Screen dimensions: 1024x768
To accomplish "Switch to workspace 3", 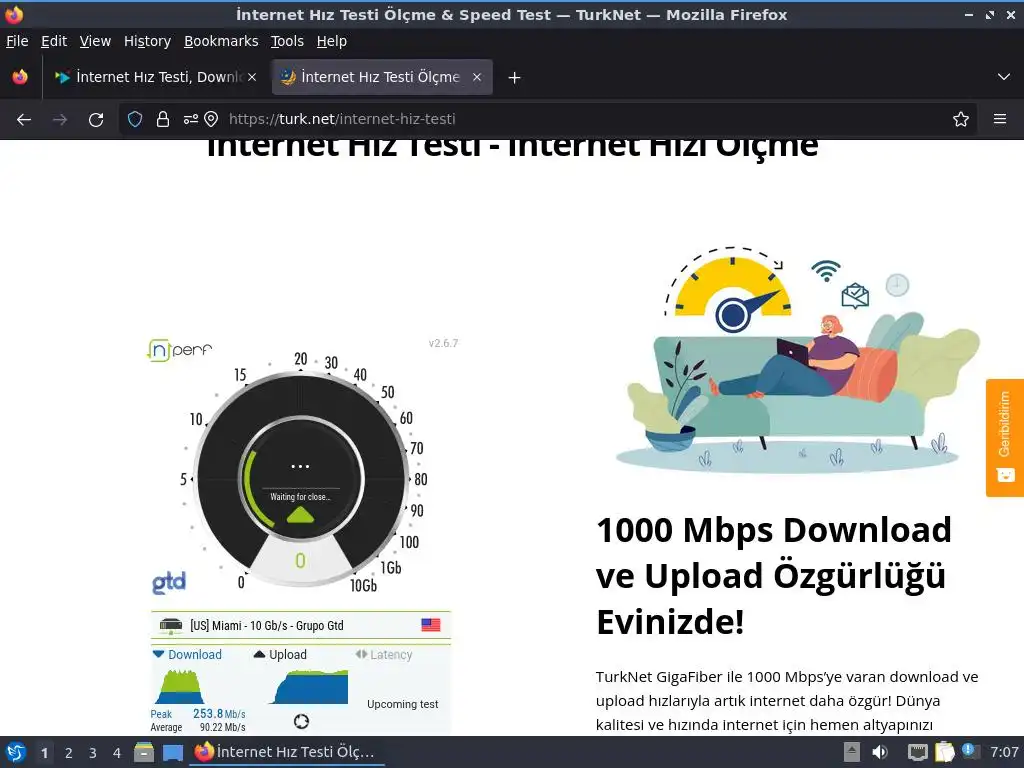I will tap(93, 753).
